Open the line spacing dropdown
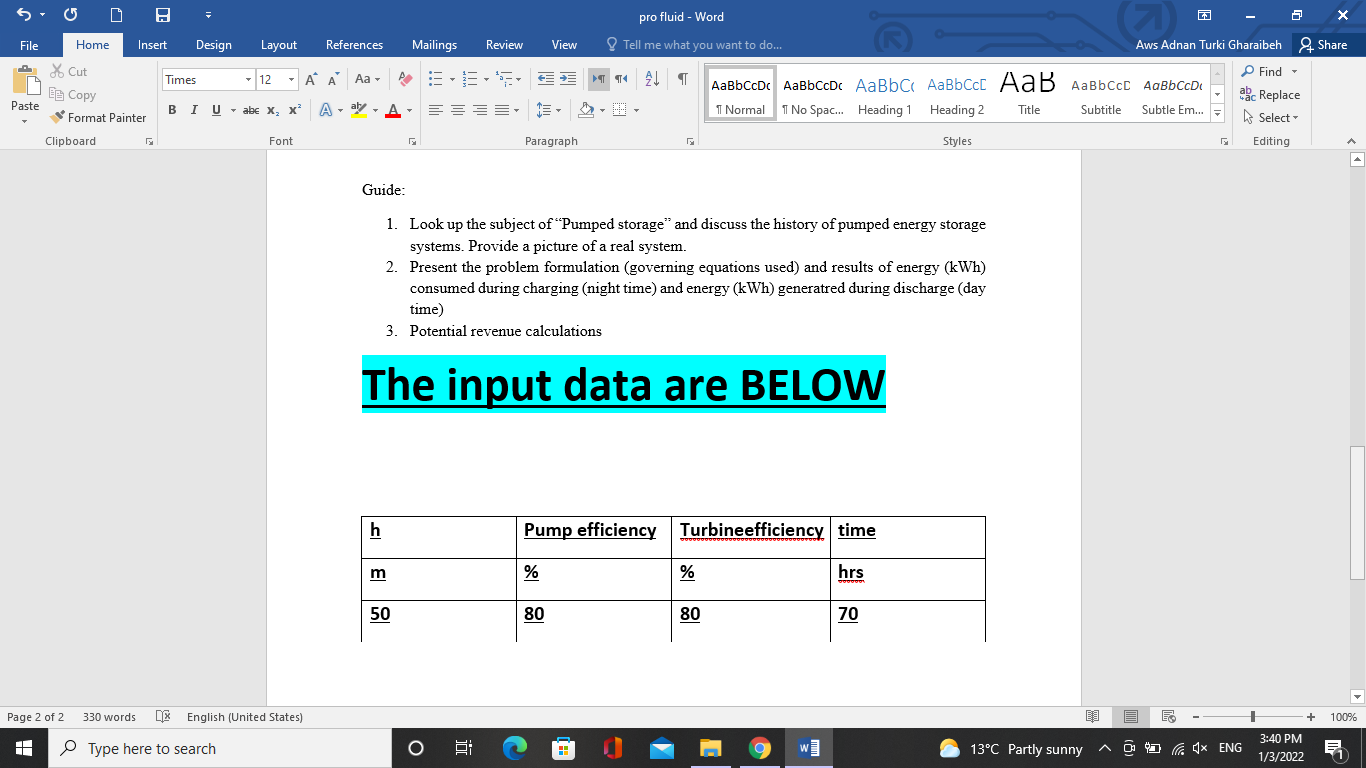This screenshot has height=768, width=1366. (545, 110)
